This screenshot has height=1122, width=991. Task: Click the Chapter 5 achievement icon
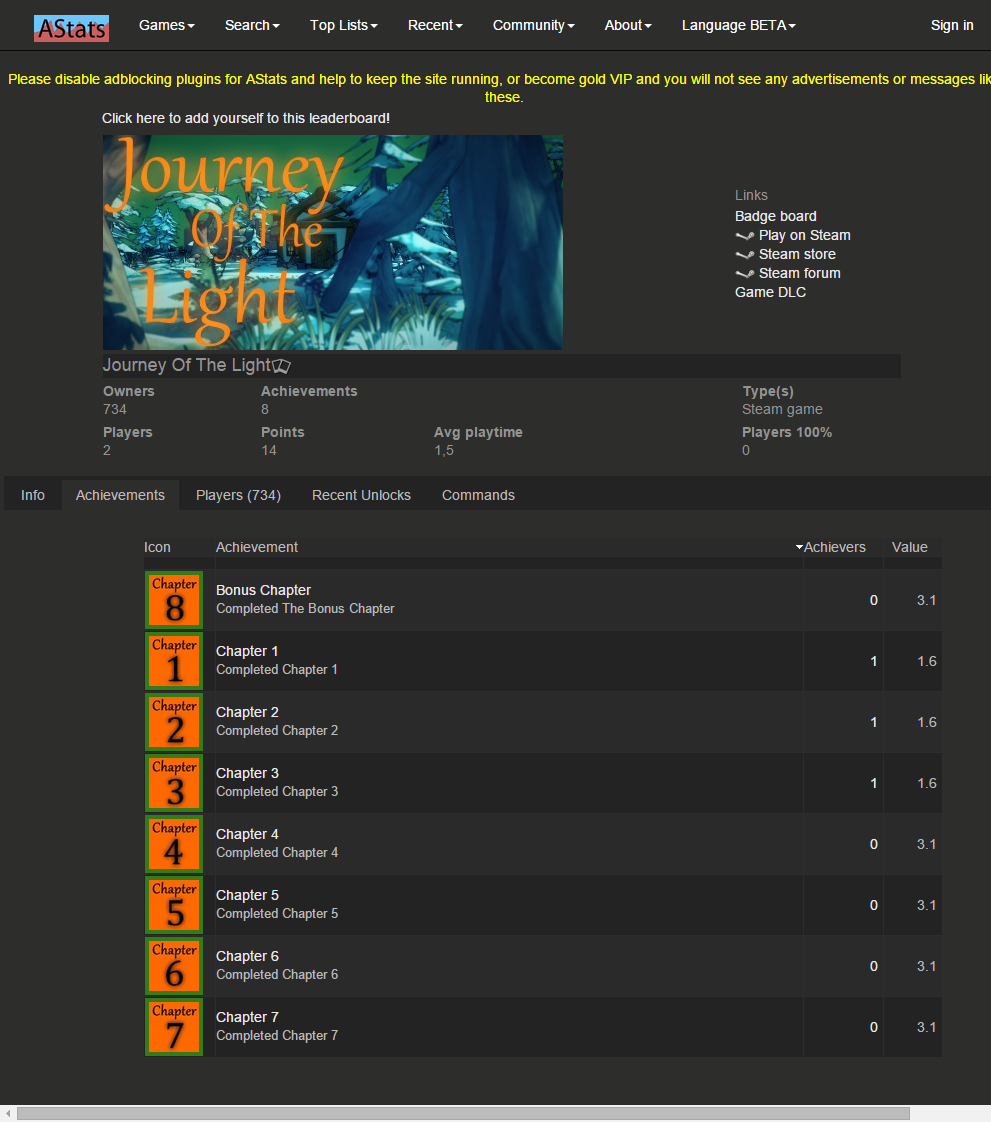[x=173, y=905]
